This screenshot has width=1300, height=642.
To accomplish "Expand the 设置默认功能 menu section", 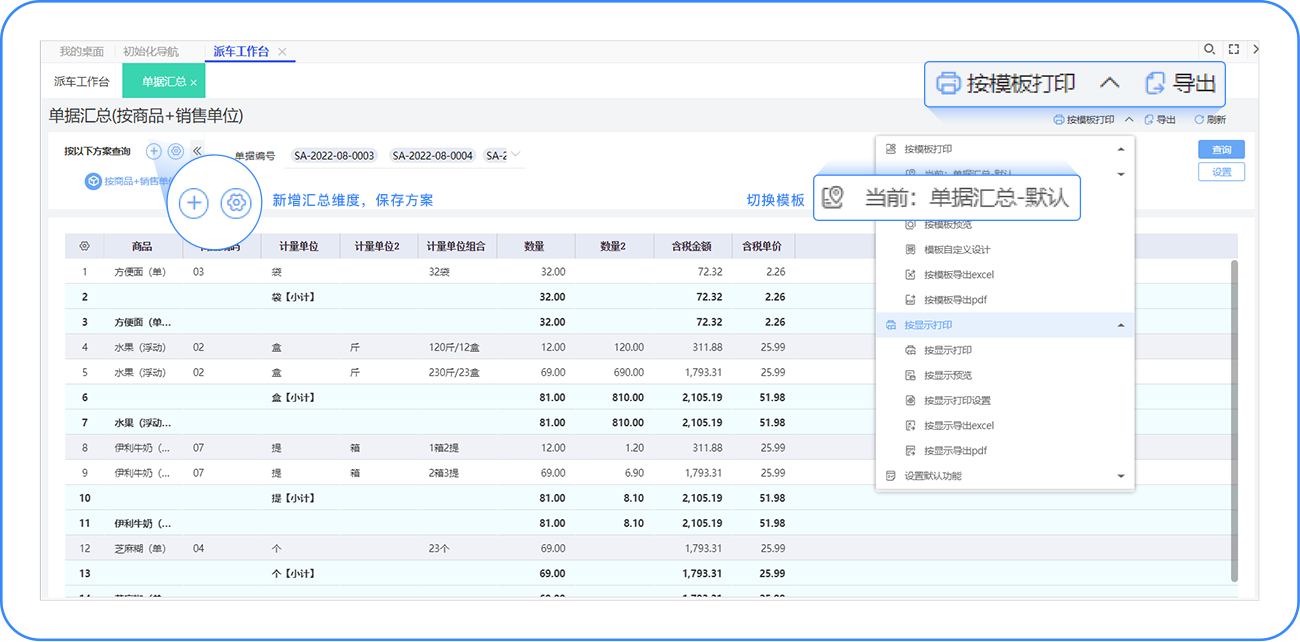I will point(1120,476).
